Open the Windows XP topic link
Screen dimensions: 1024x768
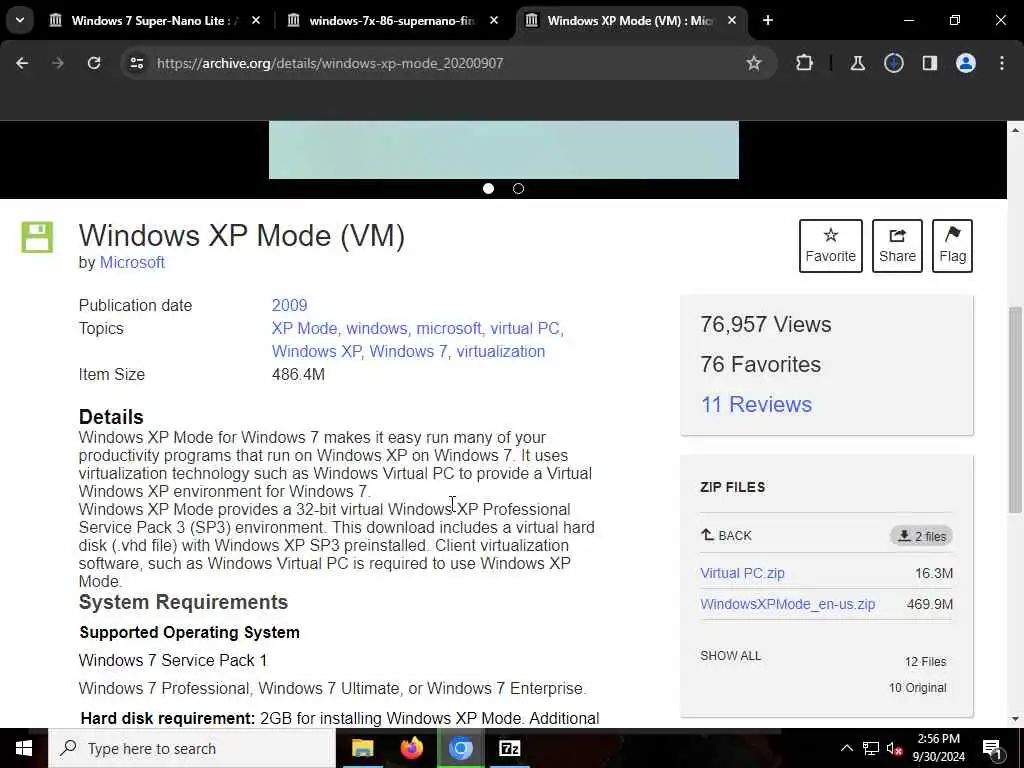point(316,351)
